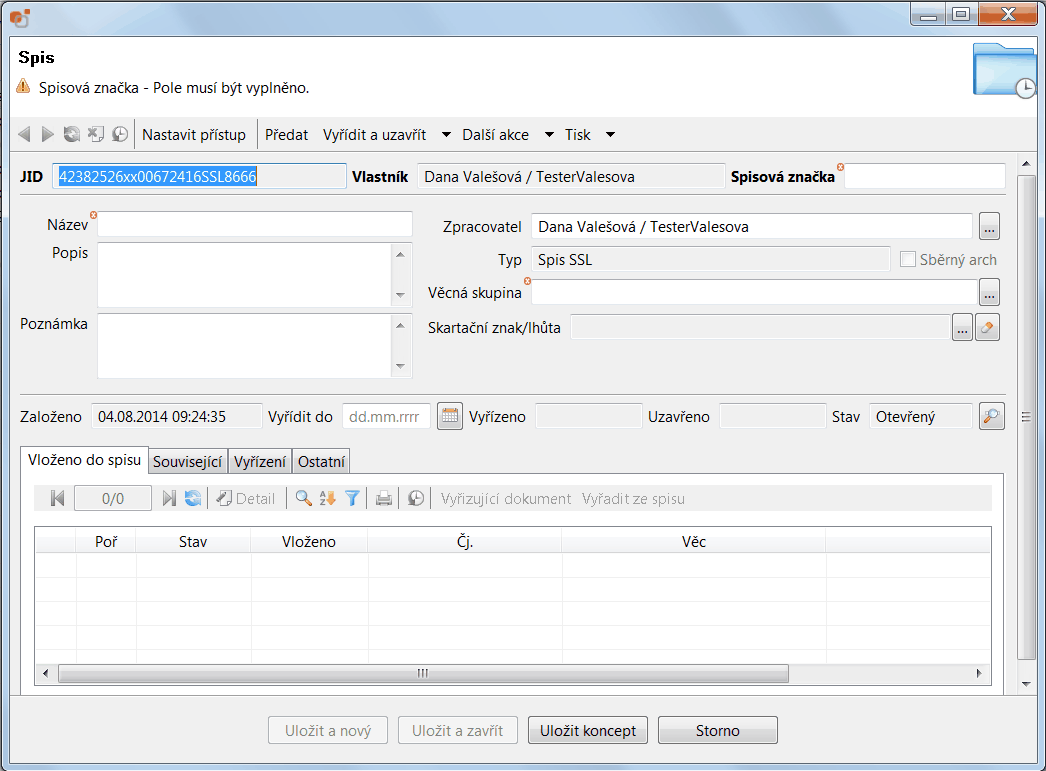Expand Tisk dropdown arrow
1046x771 pixels.
pos(610,135)
